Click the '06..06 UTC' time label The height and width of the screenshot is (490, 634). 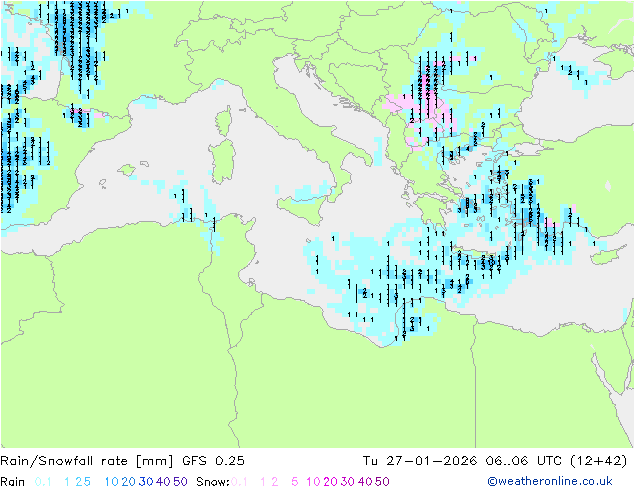(x=524, y=461)
